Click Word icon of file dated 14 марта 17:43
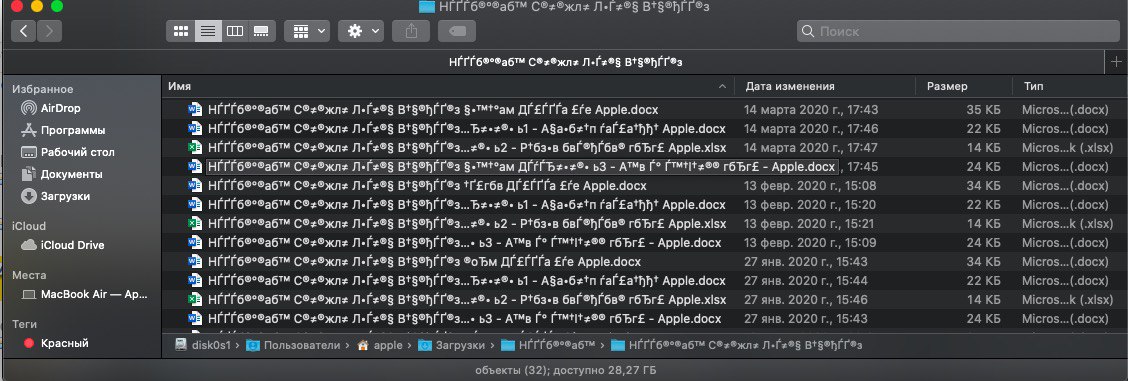The image size is (1128, 381). (194, 110)
